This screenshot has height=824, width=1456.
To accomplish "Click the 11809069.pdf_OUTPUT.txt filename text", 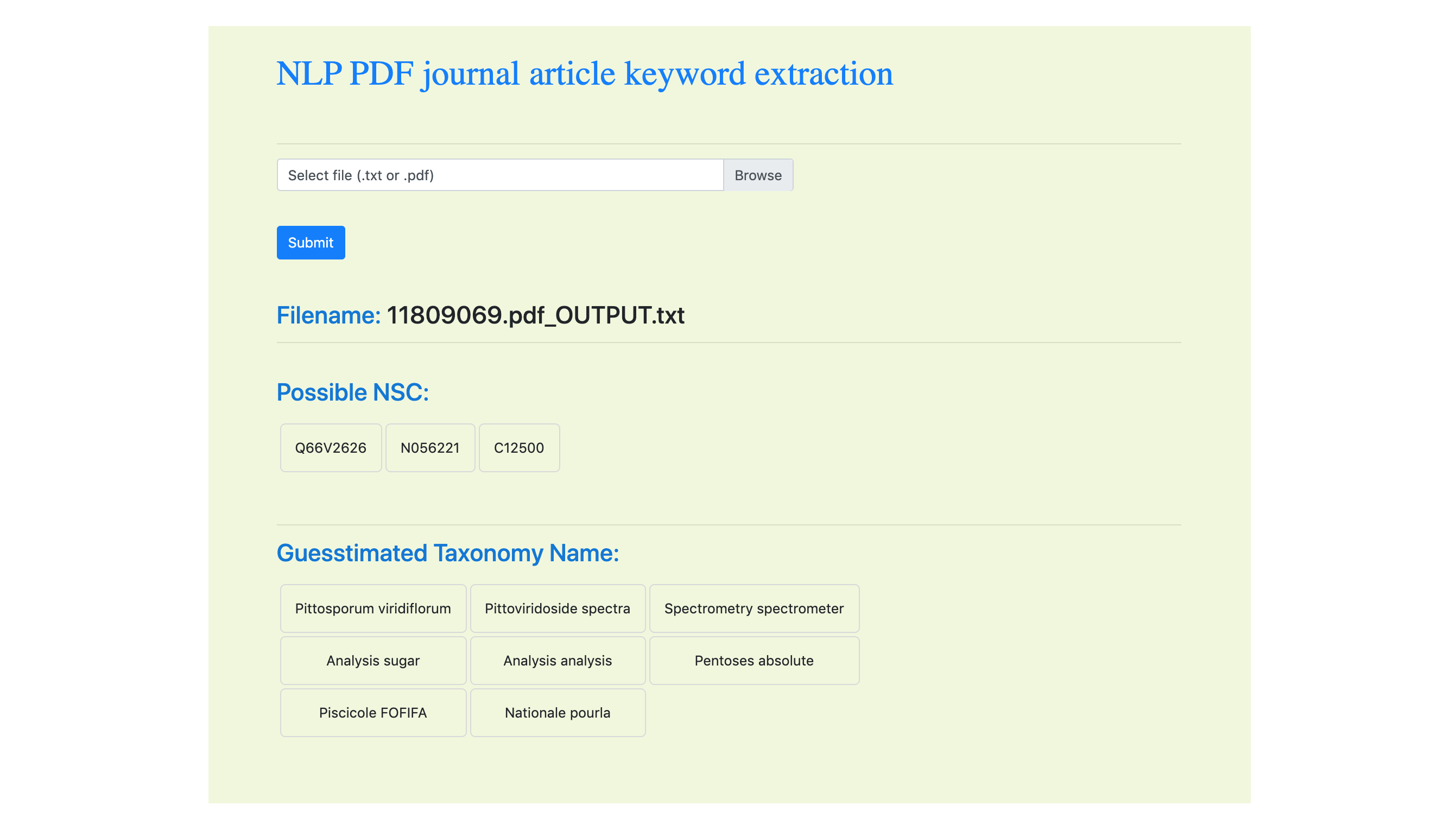I will [x=535, y=316].
